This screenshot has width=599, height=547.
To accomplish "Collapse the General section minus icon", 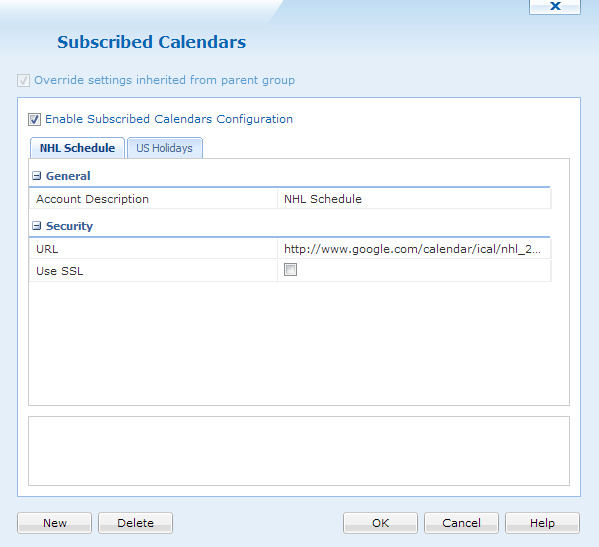I will (36, 176).
